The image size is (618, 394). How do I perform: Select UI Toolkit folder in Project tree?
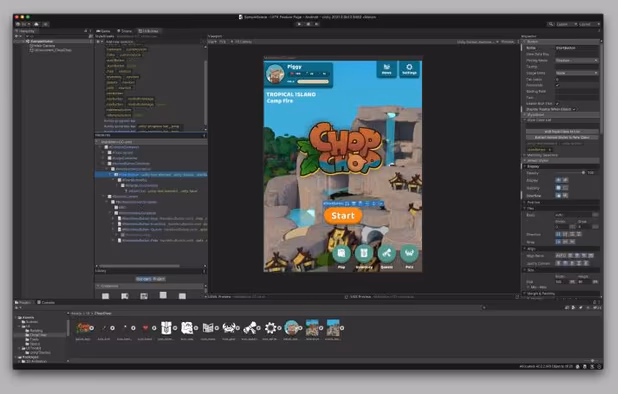click(x=33, y=348)
